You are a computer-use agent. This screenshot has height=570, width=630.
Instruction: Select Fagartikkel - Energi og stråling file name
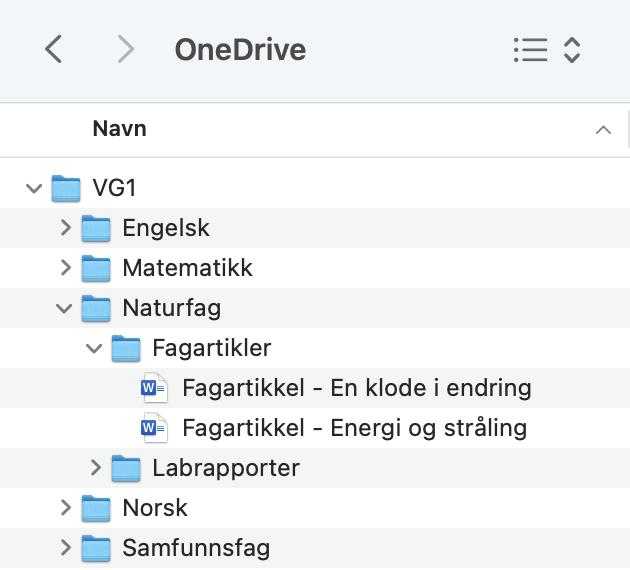click(354, 428)
